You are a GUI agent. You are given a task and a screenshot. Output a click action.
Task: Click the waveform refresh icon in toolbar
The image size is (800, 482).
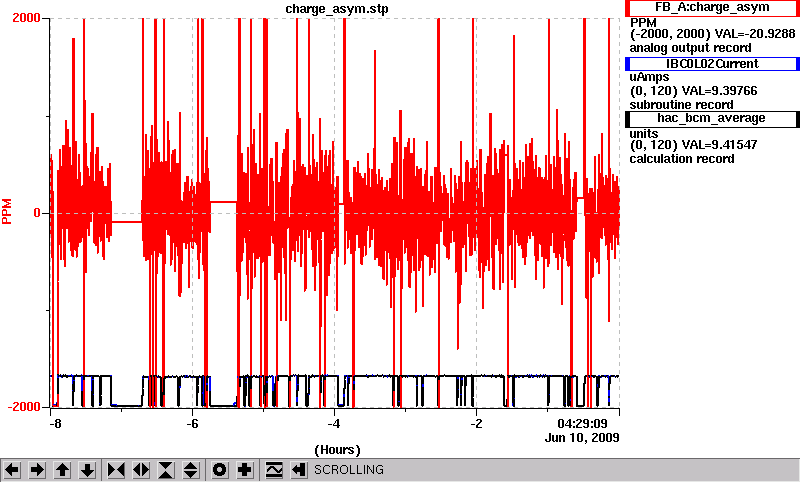click(273, 470)
